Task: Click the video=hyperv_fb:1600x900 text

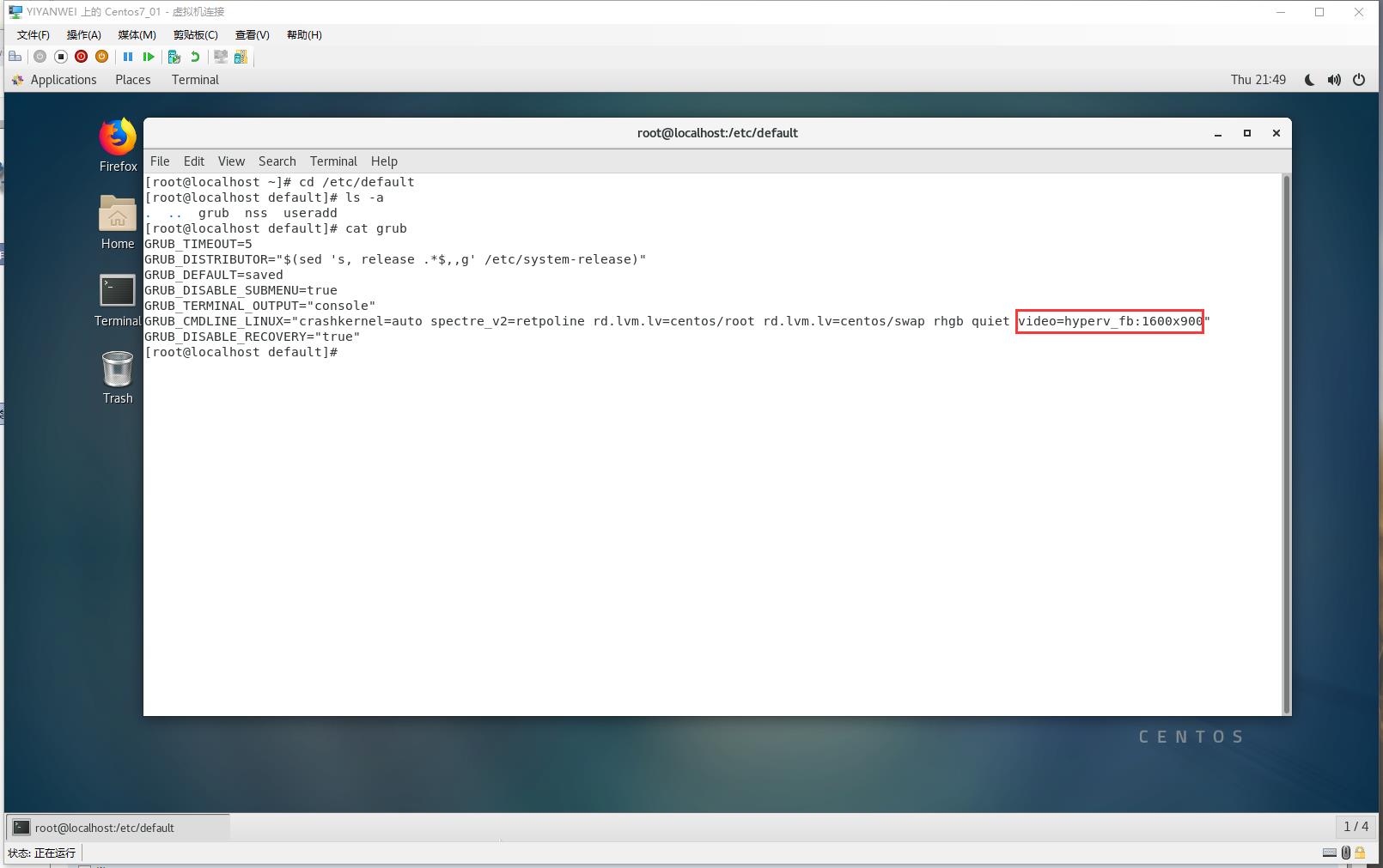Action: pyautogui.click(x=1110, y=321)
